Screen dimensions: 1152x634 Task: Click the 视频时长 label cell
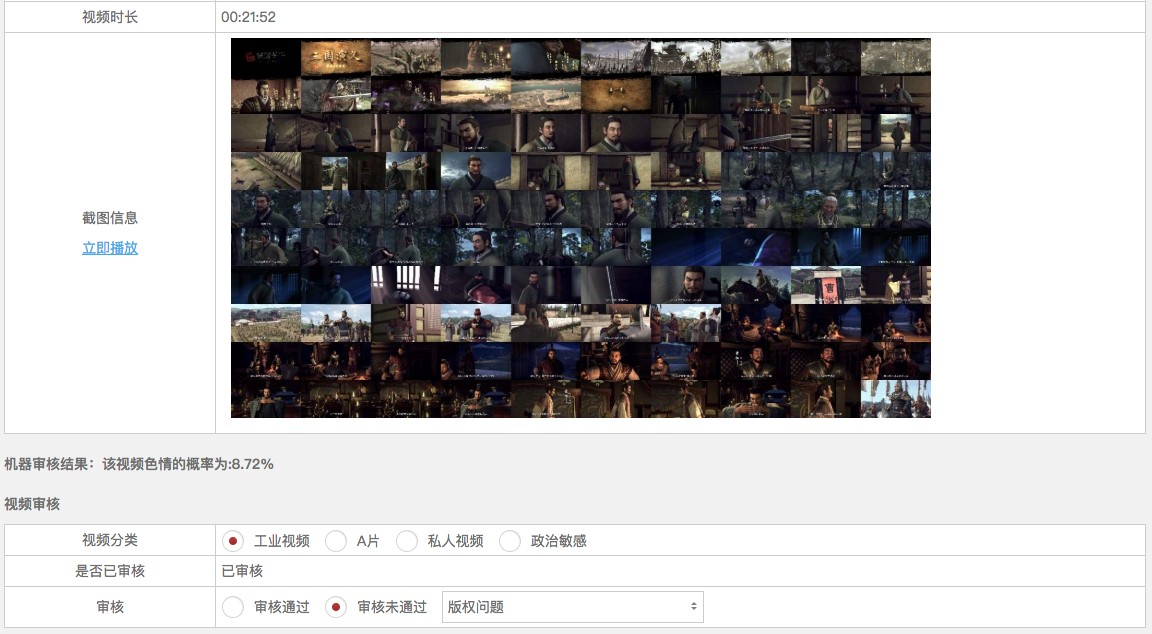pos(109,17)
